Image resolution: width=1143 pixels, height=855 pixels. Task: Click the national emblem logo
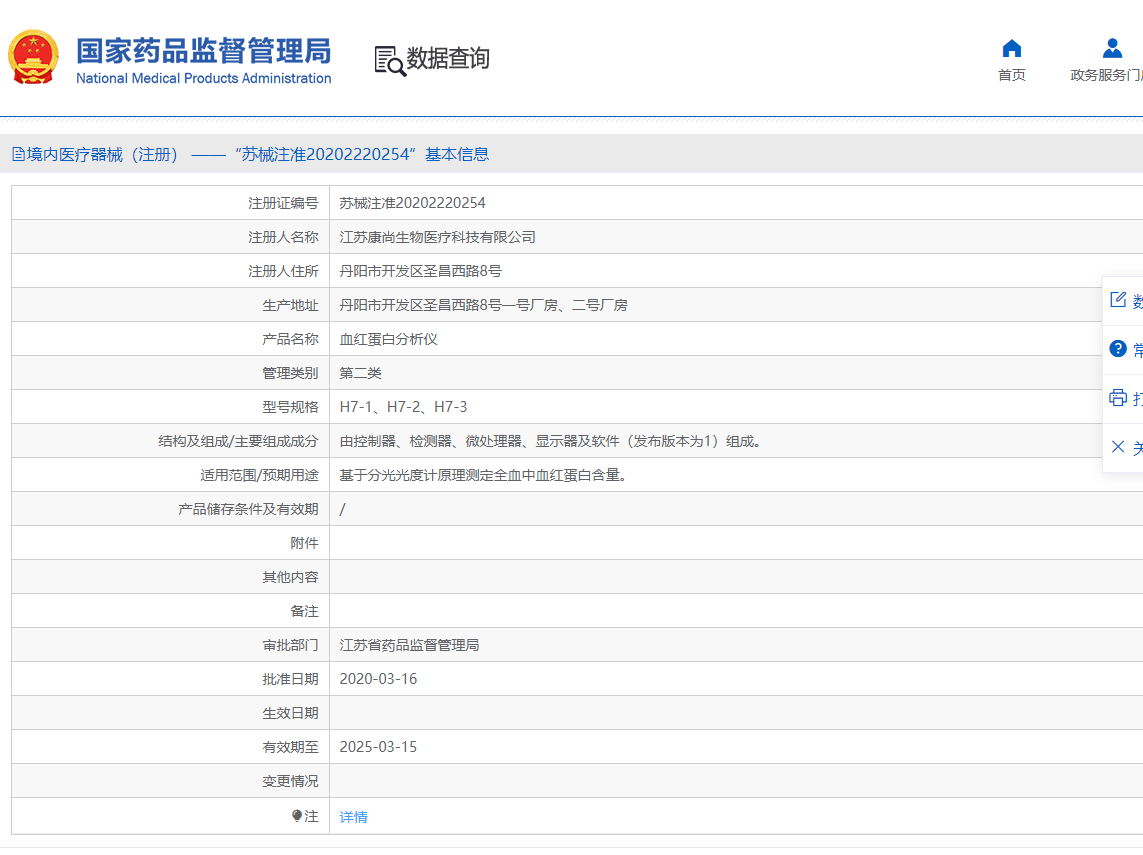[x=33, y=57]
